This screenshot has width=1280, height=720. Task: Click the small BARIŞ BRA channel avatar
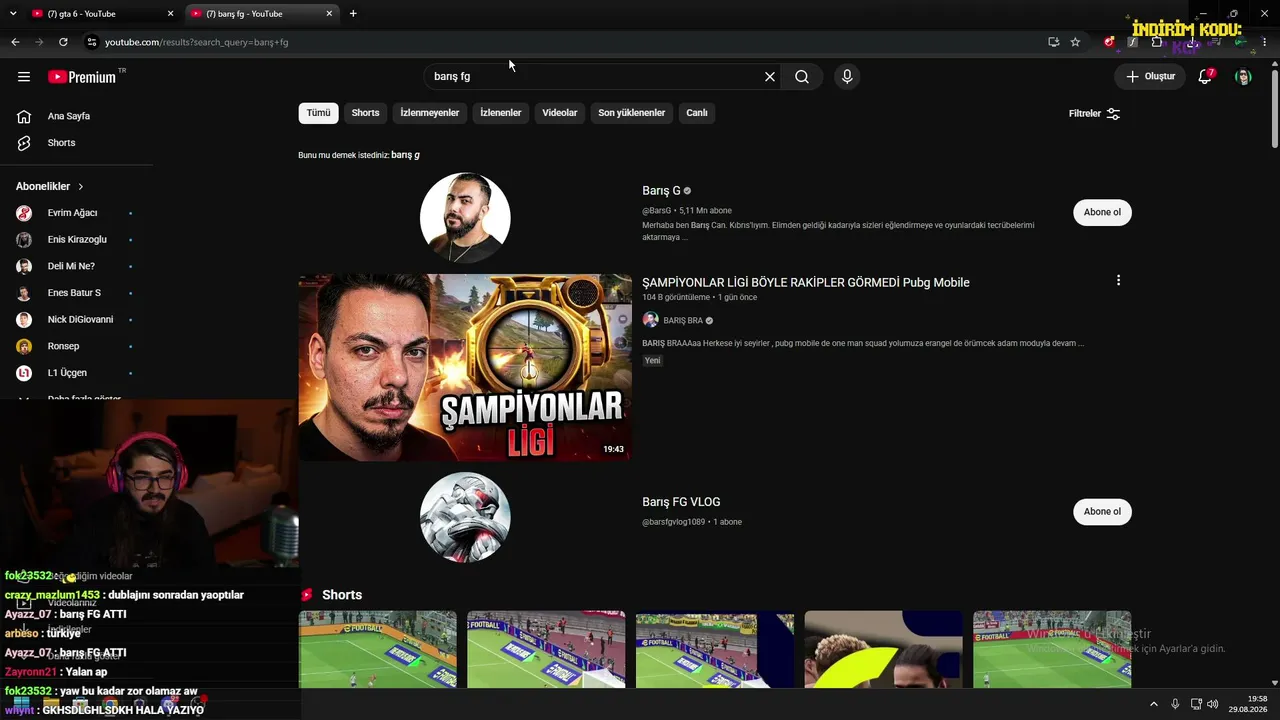(x=650, y=320)
